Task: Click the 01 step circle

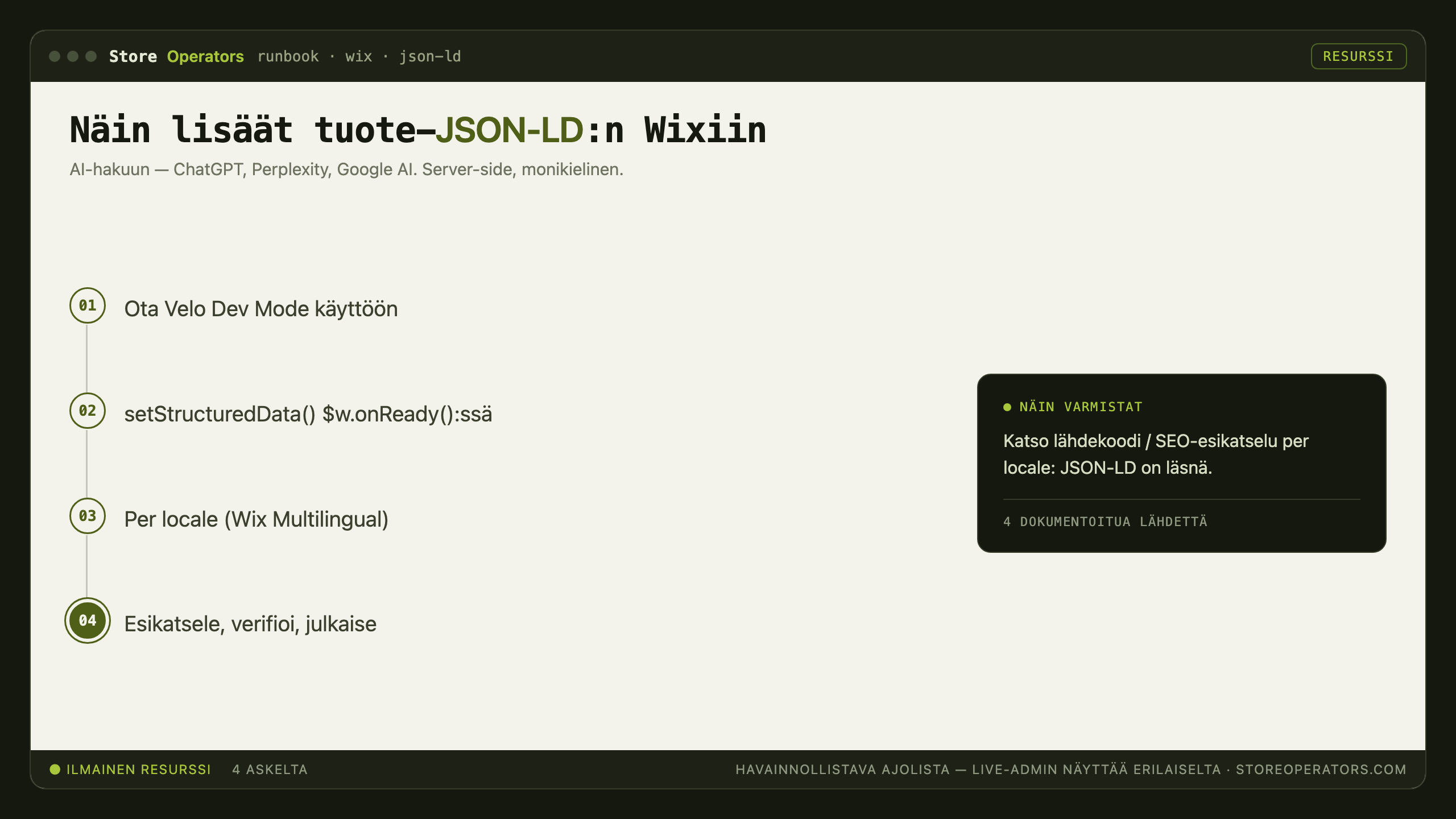Action: tap(88, 305)
